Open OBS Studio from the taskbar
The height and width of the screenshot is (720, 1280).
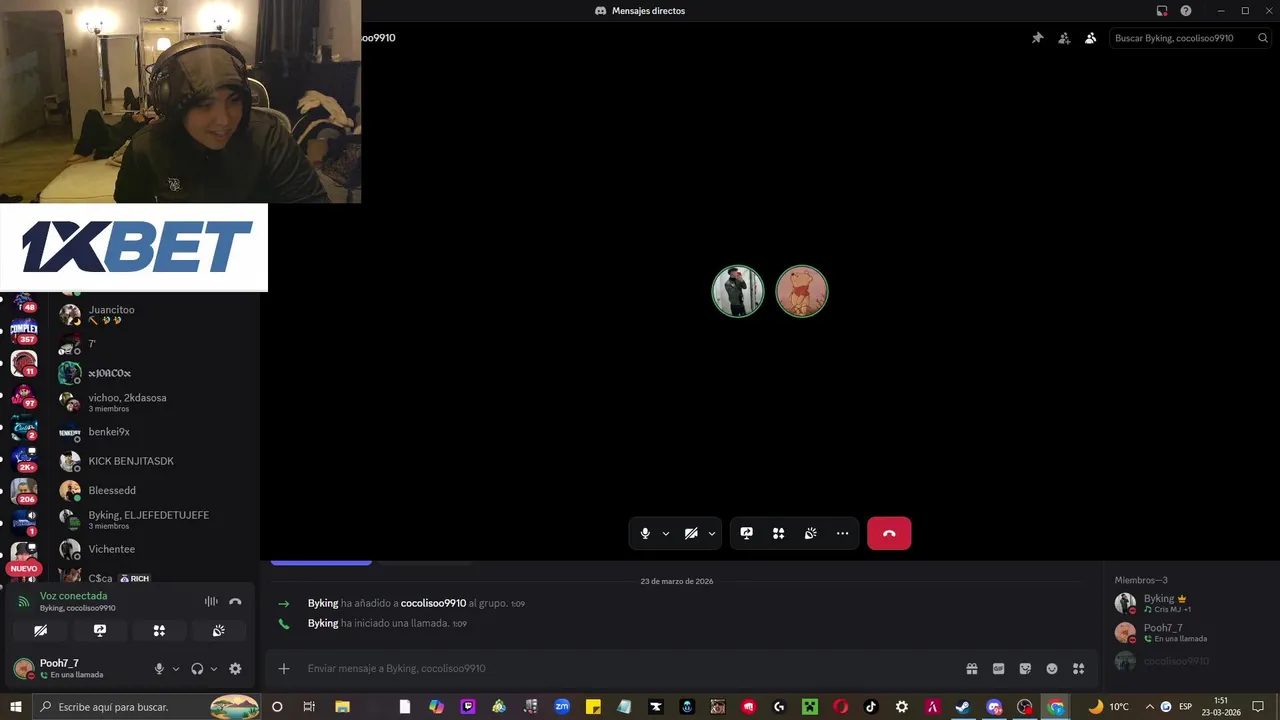tap(1025, 707)
